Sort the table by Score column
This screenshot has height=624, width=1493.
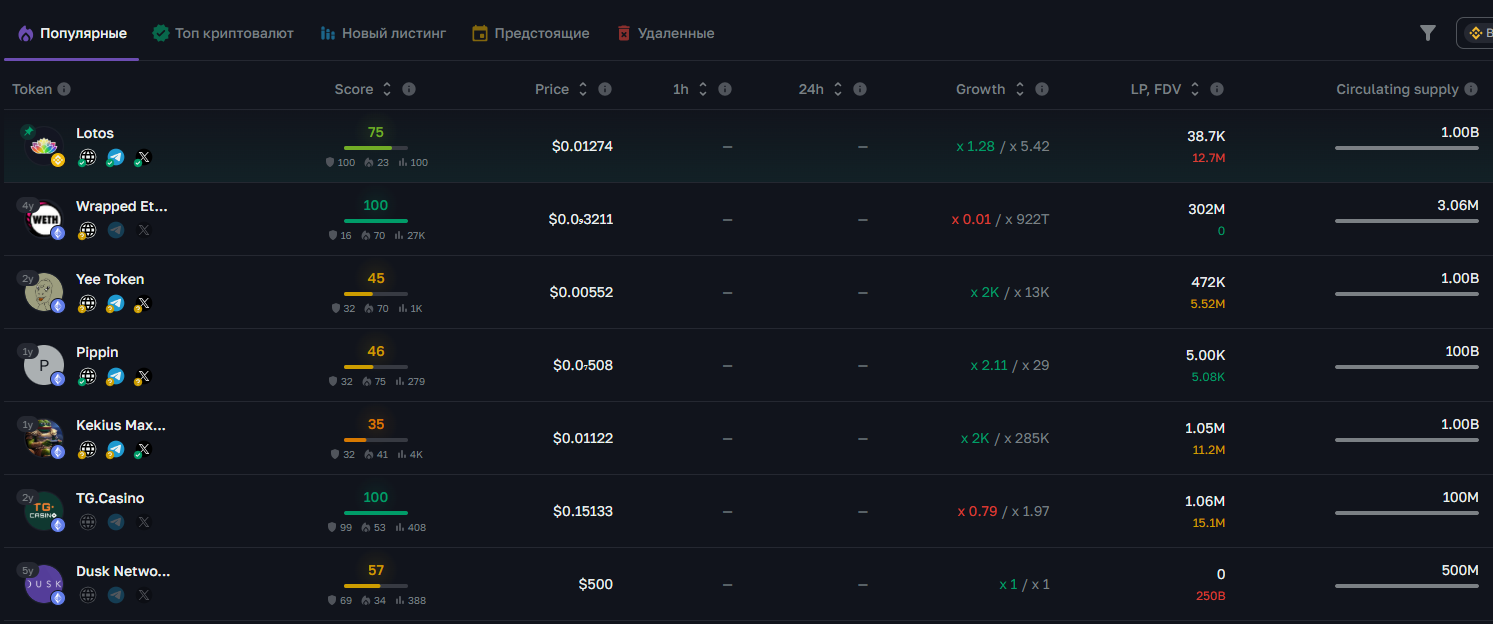[x=387, y=89]
